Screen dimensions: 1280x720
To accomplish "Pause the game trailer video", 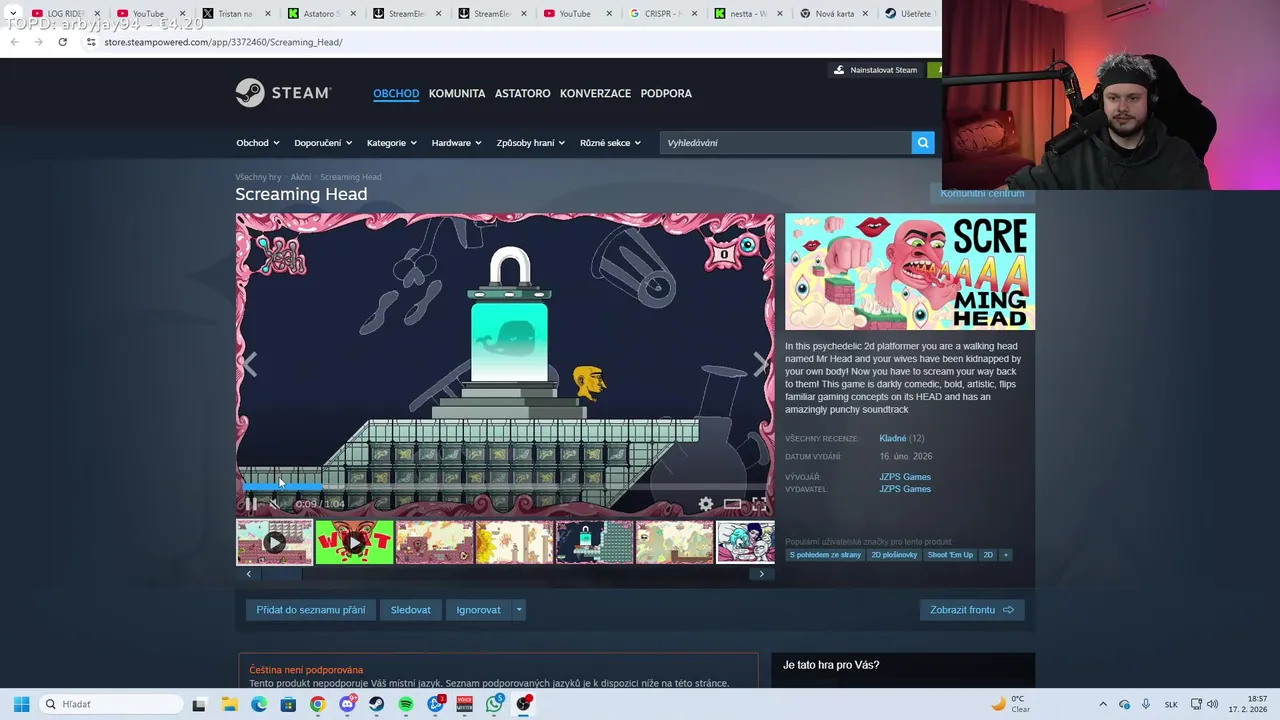I will pos(251,504).
